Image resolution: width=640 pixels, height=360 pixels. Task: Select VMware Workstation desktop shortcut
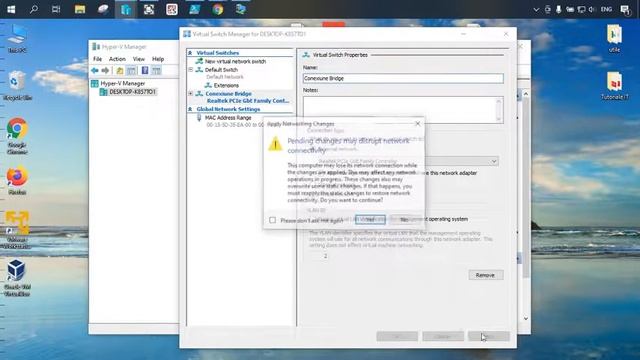coord(17,229)
